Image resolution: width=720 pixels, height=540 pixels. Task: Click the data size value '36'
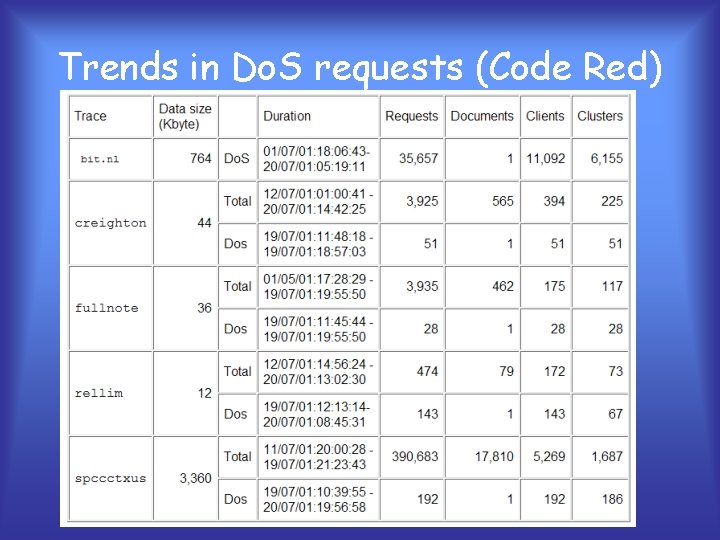point(204,308)
